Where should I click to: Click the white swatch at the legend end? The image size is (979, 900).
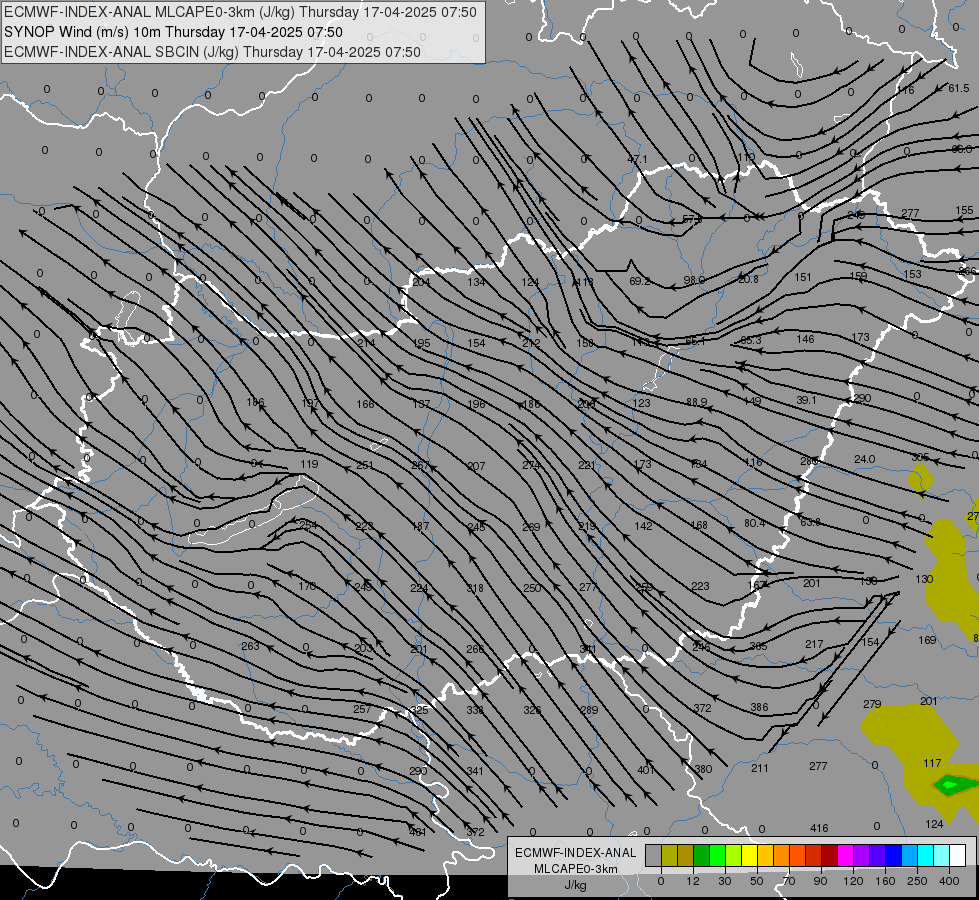[x=958, y=855]
